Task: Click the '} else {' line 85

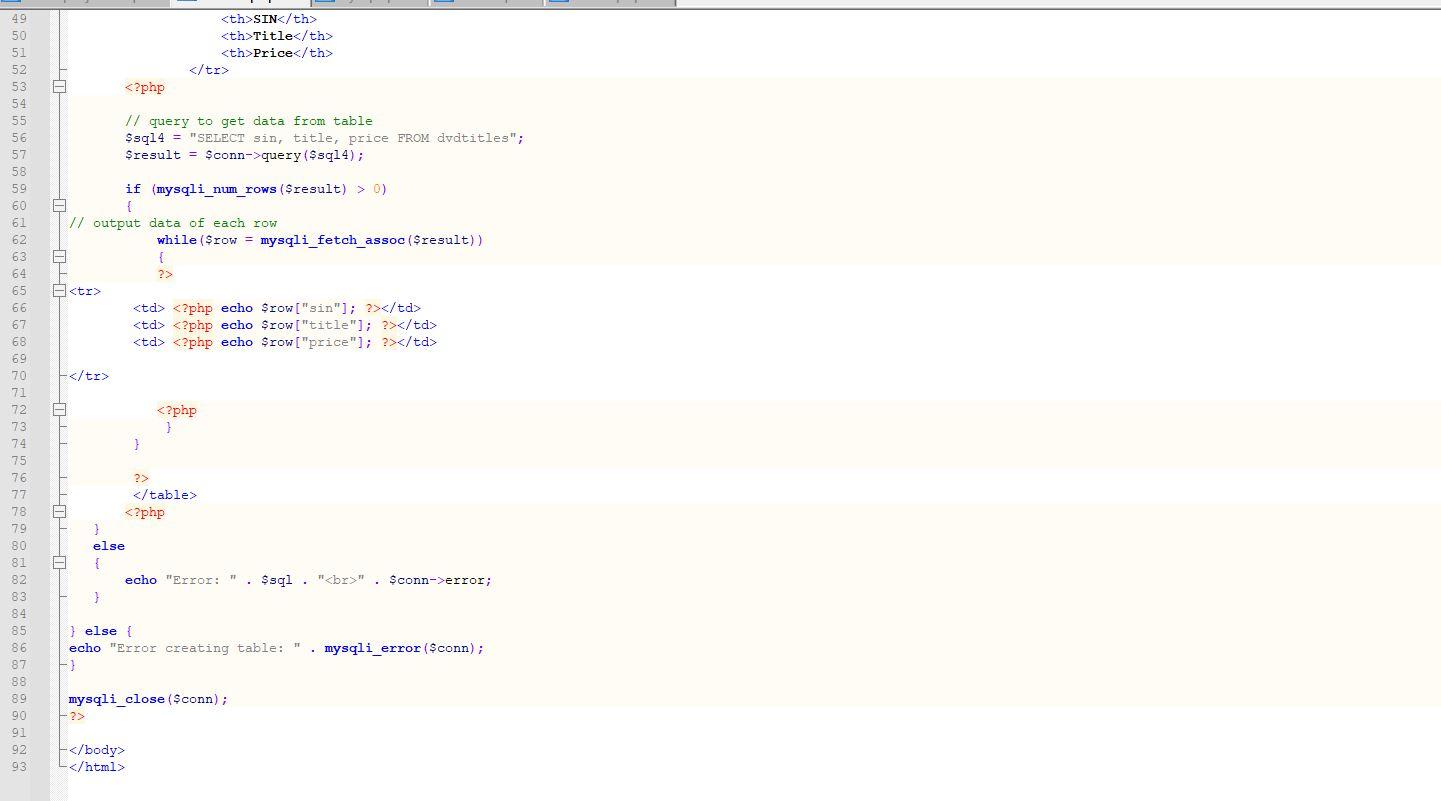Action: pyautogui.click(x=101, y=631)
